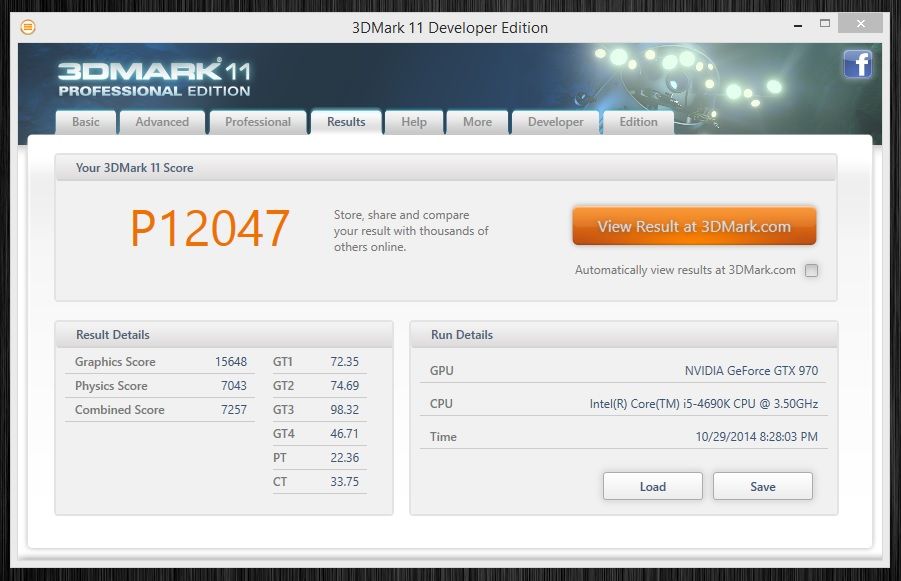This screenshot has height=581, width=901.
Task: Click the GT1 value 72.35
Action: click(344, 362)
